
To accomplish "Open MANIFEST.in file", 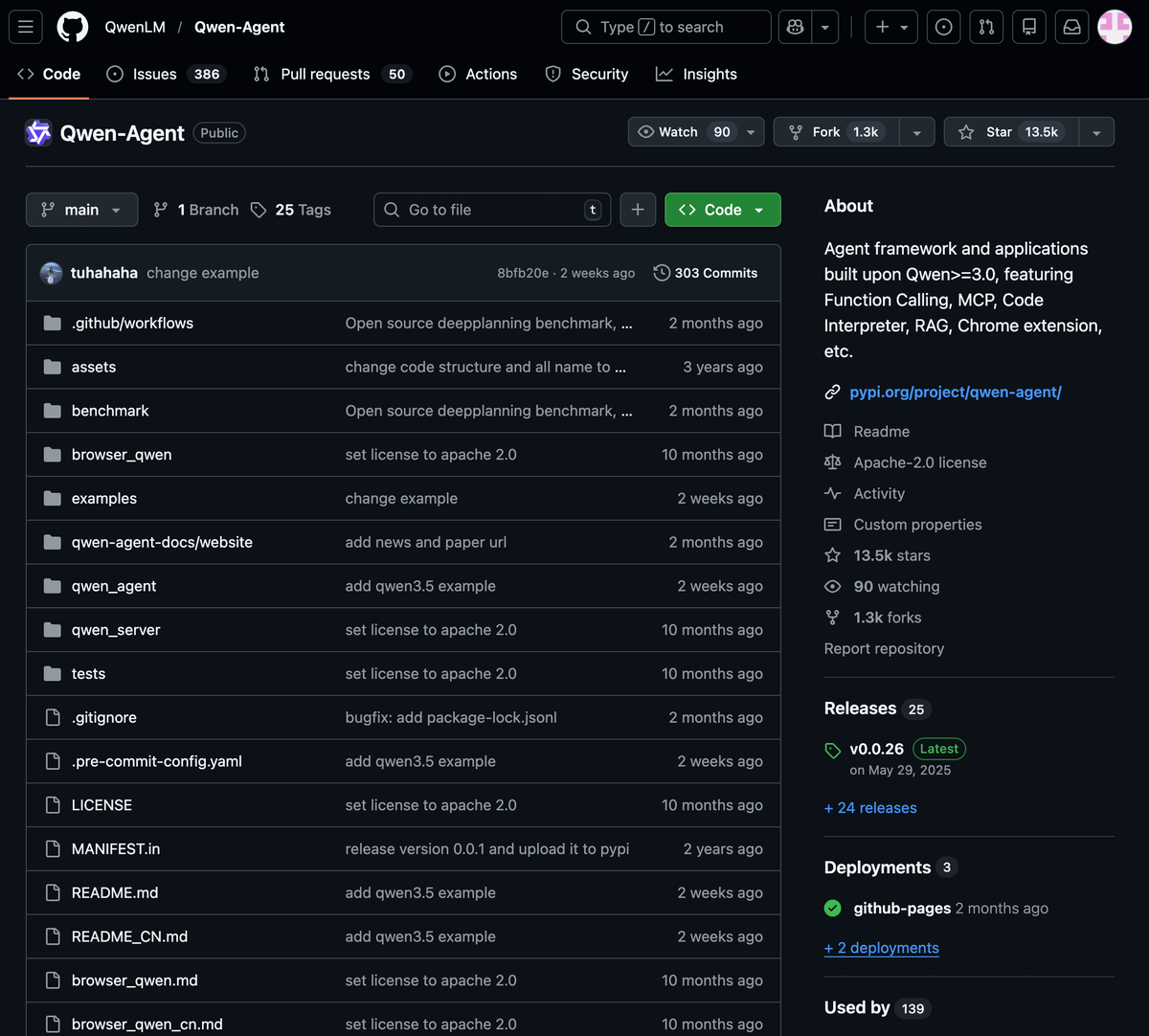I will point(116,849).
